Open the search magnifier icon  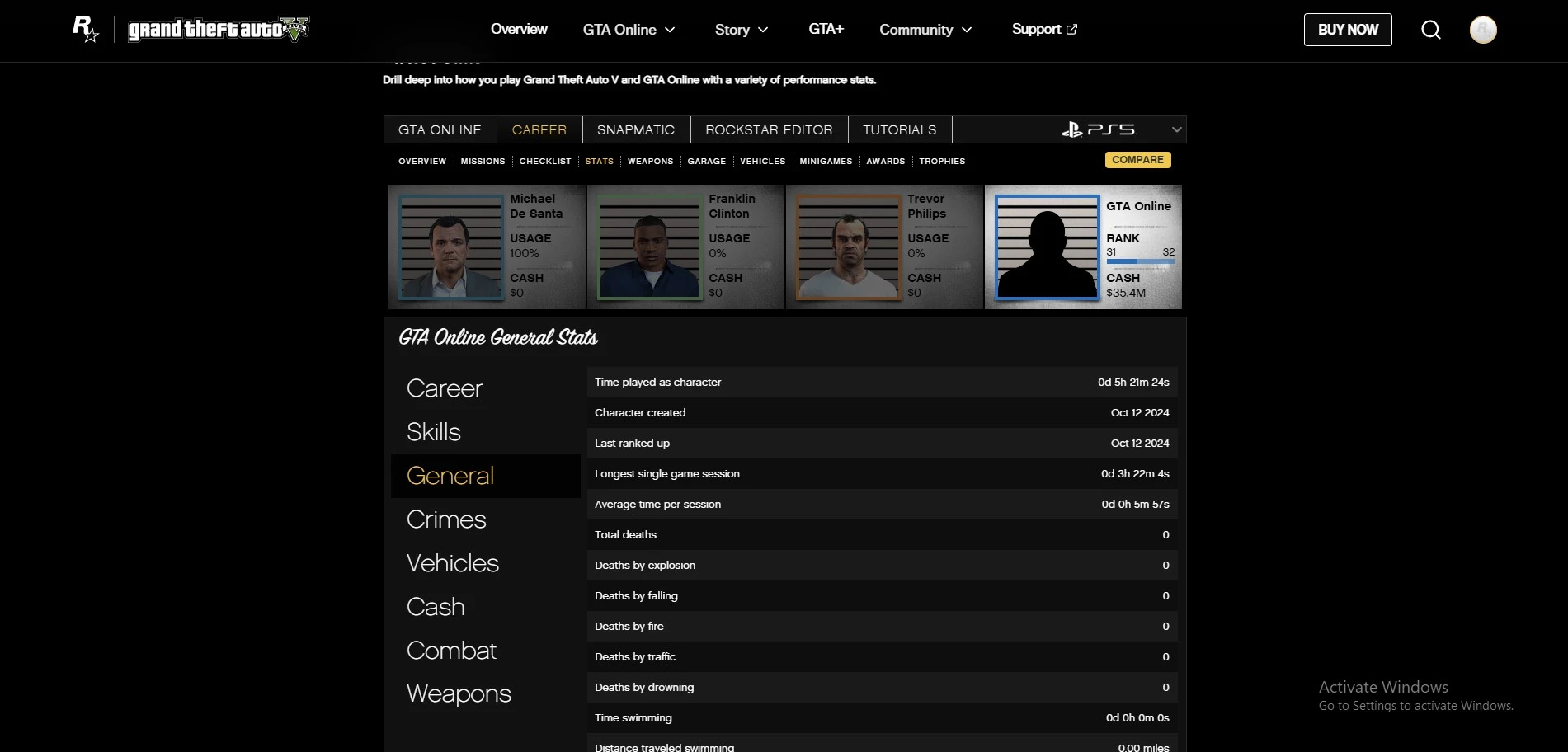click(1431, 30)
